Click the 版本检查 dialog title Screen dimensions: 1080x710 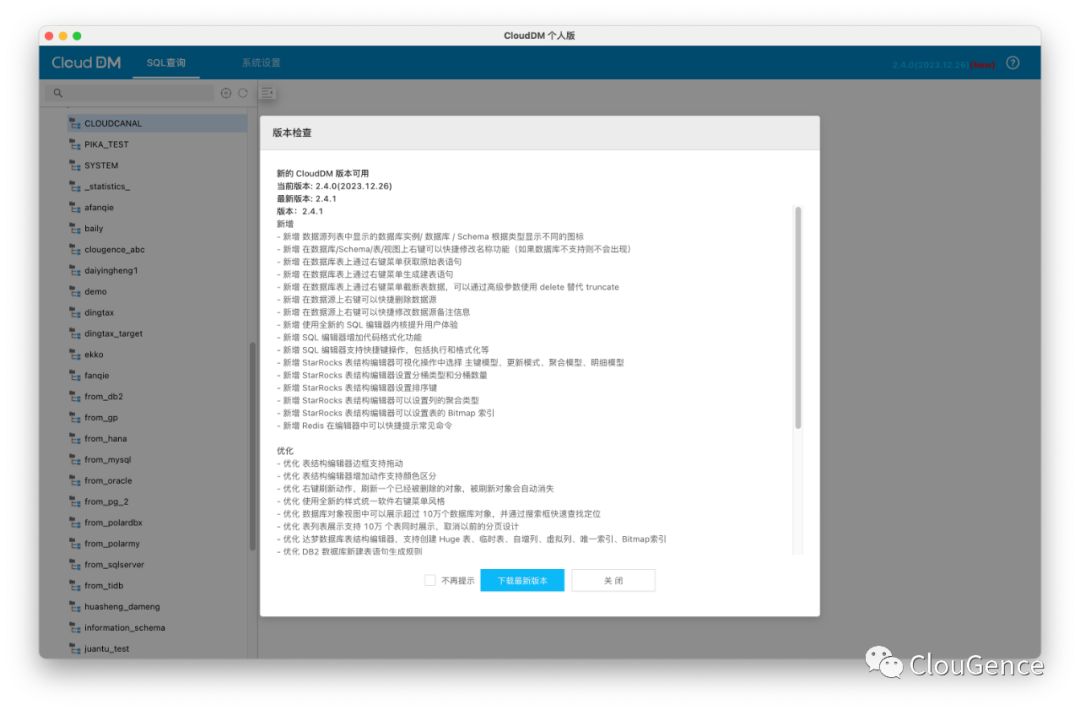coord(292,133)
